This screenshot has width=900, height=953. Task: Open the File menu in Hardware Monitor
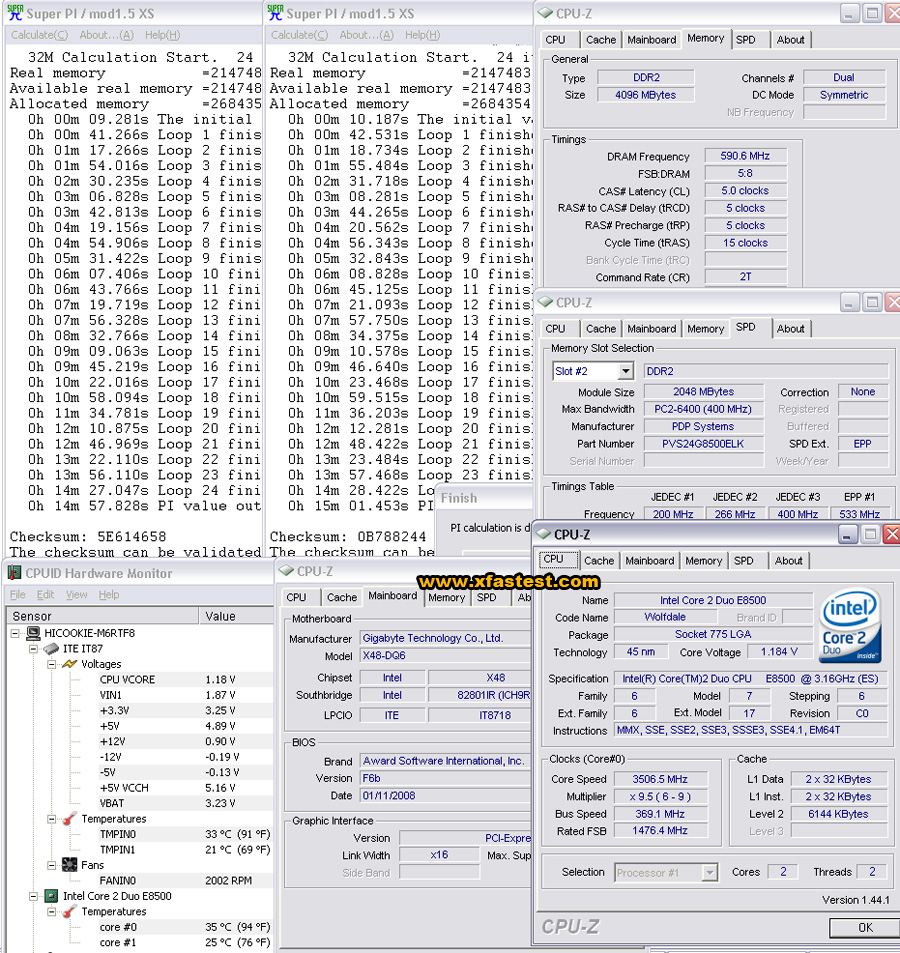coord(18,594)
